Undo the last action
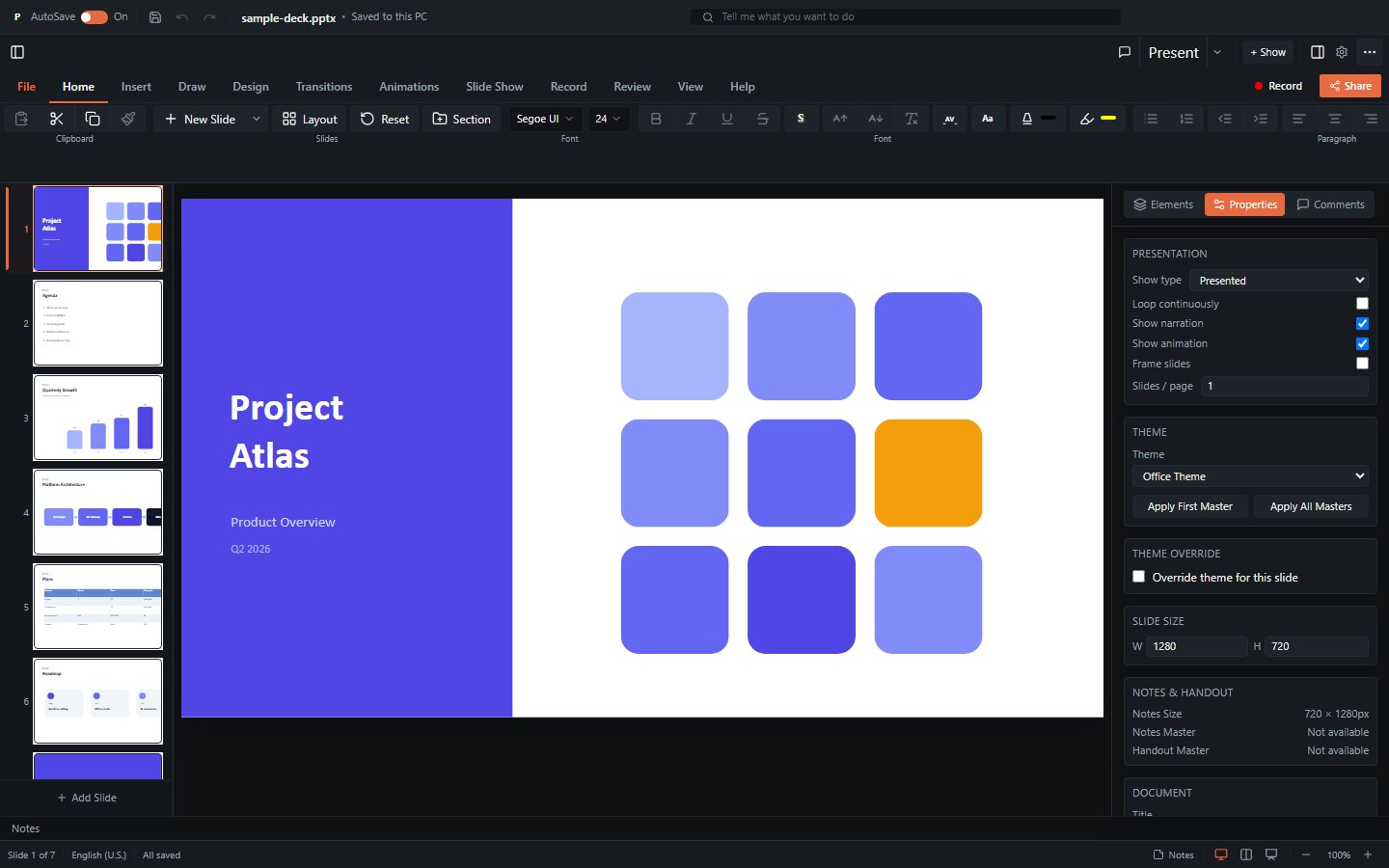 [x=182, y=16]
